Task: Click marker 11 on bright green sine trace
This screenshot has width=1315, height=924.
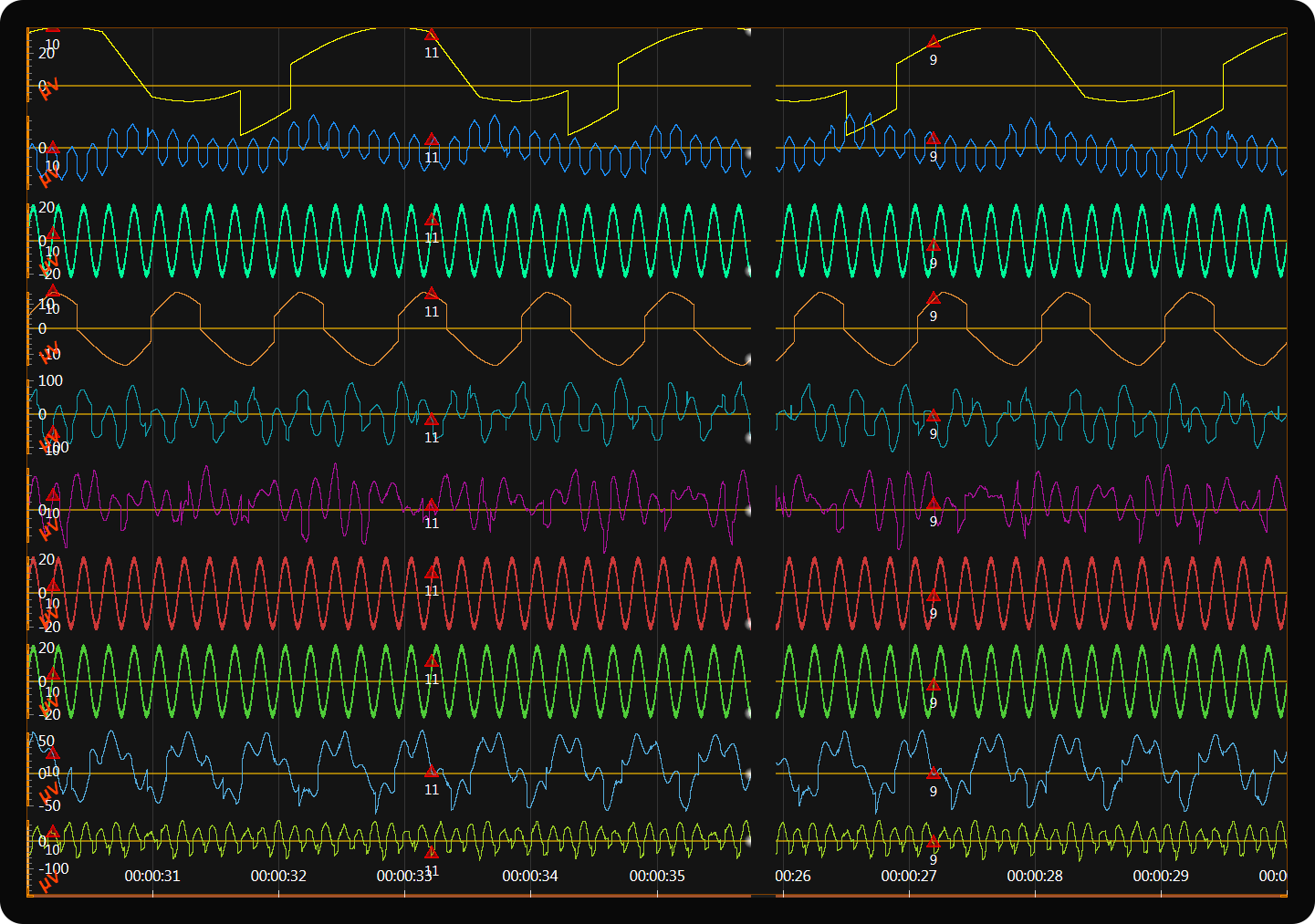Action: [432, 661]
